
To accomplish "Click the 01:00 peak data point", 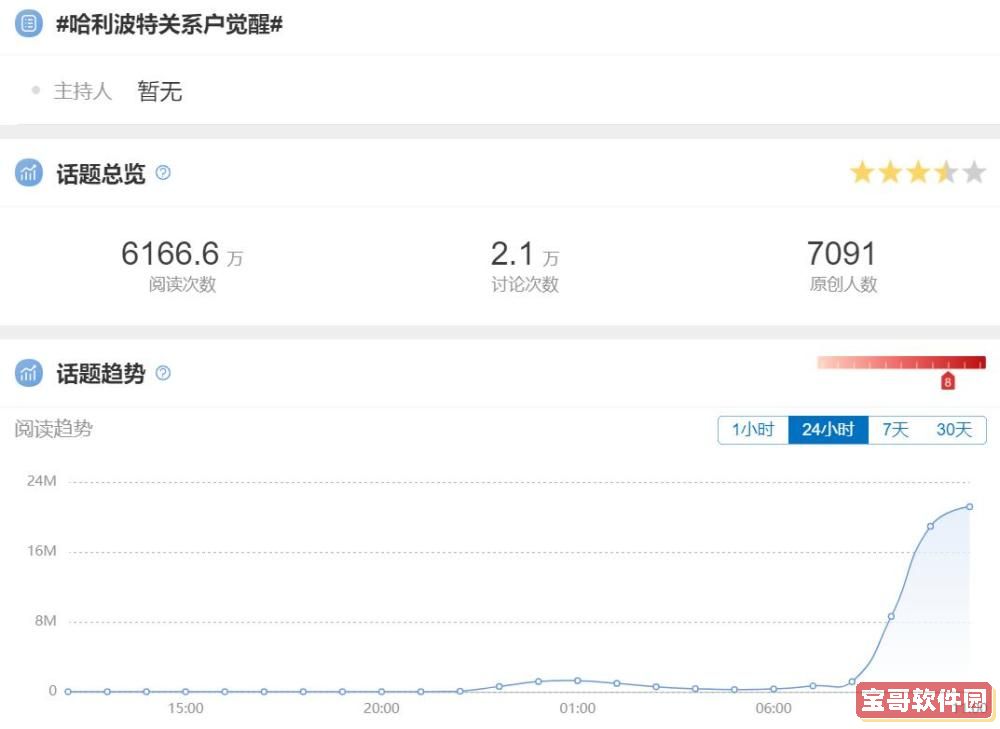I will tap(577, 681).
